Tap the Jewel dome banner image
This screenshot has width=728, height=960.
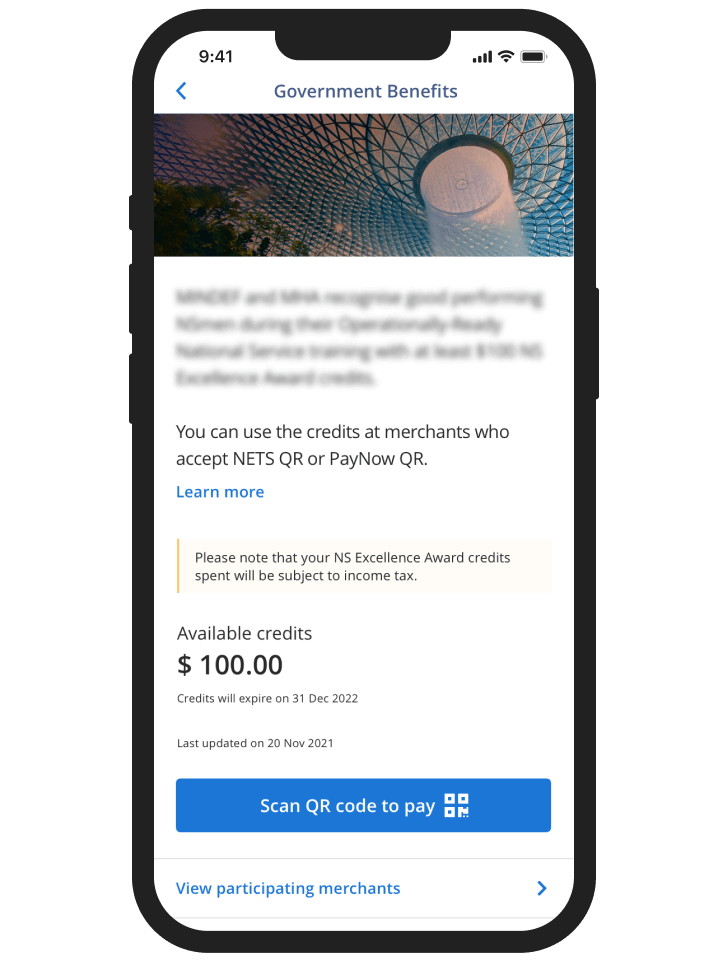point(364,184)
